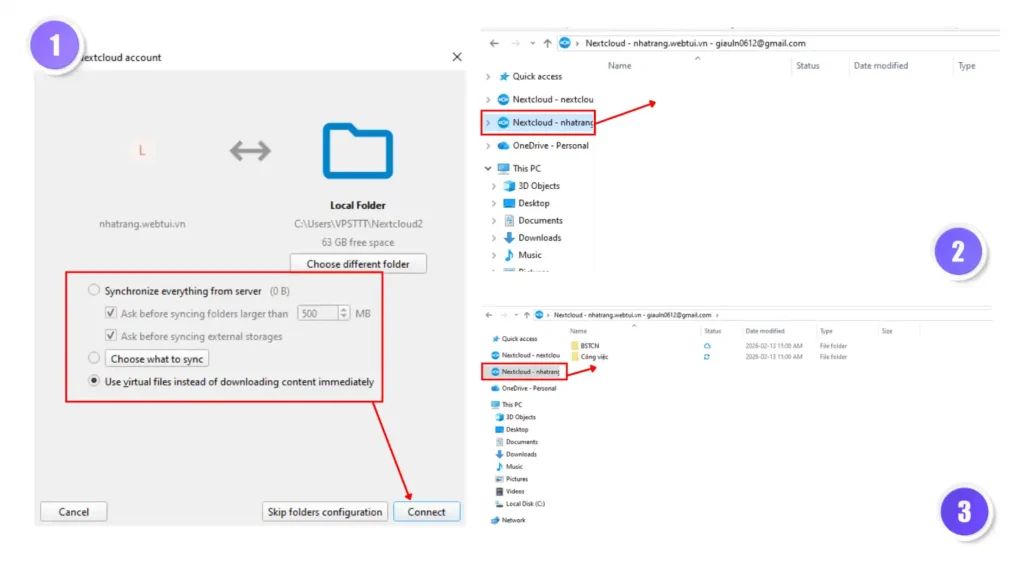Click the Công việc folder sync status icon
The image size is (1024, 571).
(x=707, y=357)
